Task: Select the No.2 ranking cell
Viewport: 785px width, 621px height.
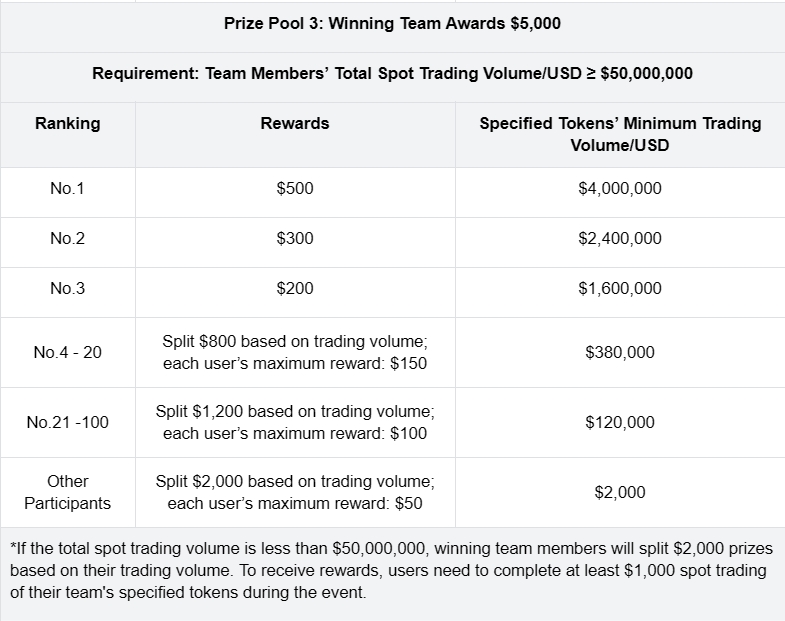Action: [x=67, y=239]
